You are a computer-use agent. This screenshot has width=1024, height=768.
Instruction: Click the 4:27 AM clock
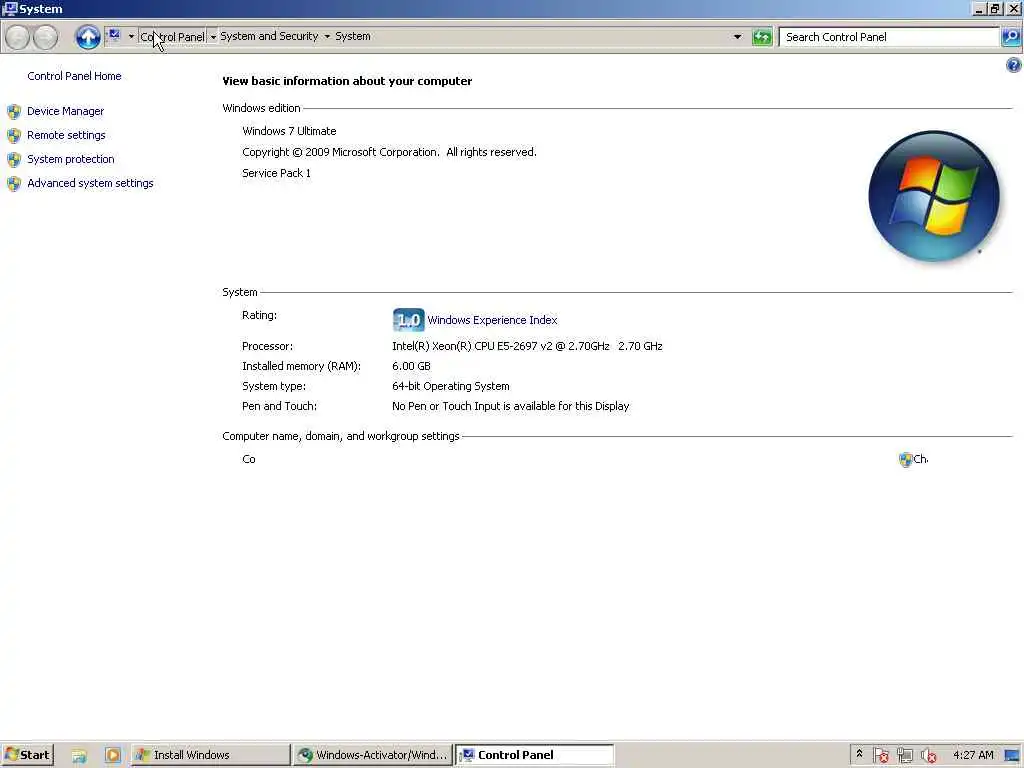pyautogui.click(x=973, y=755)
